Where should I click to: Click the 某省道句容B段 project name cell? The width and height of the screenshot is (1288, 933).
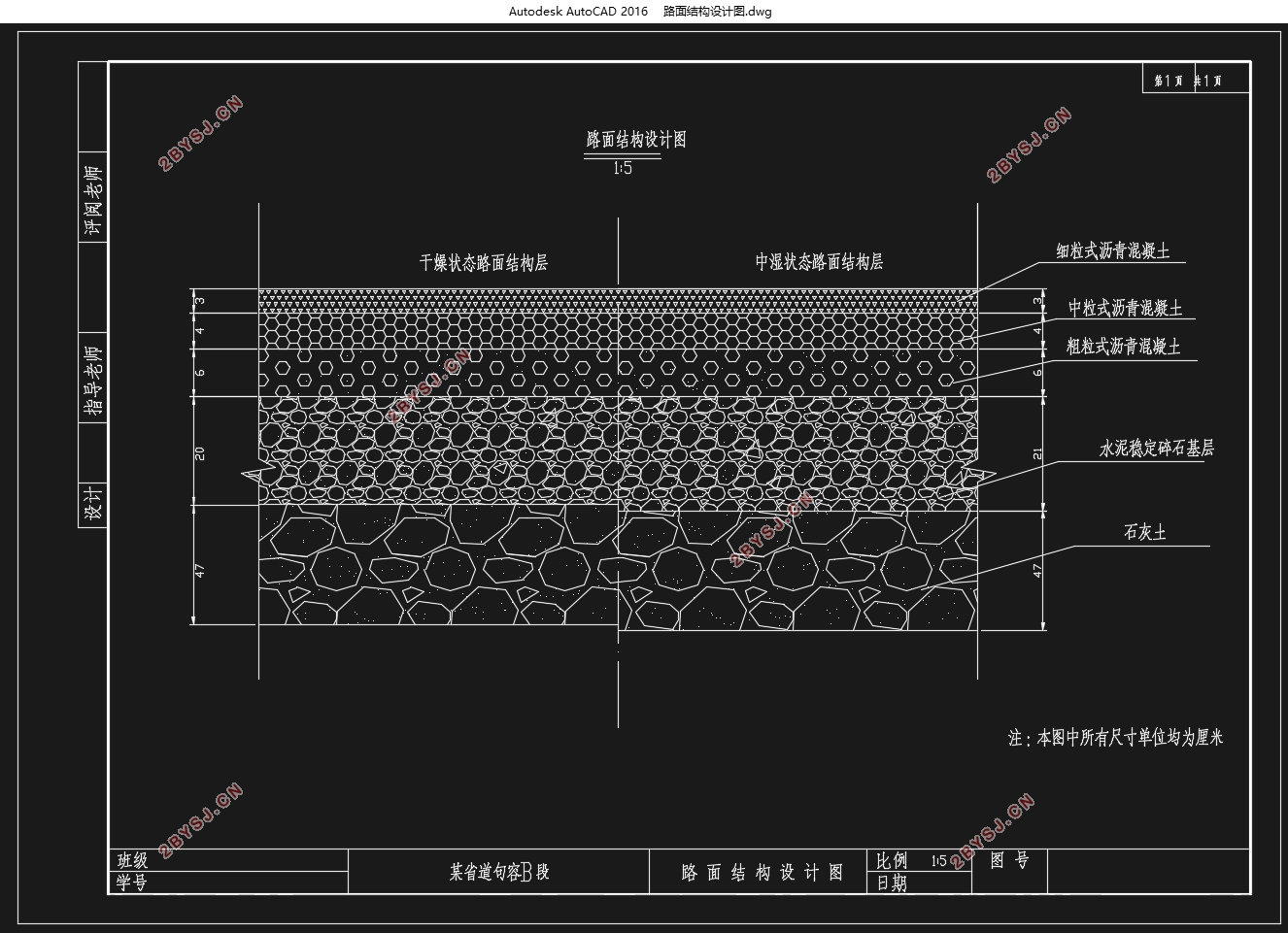tap(499, 872)
